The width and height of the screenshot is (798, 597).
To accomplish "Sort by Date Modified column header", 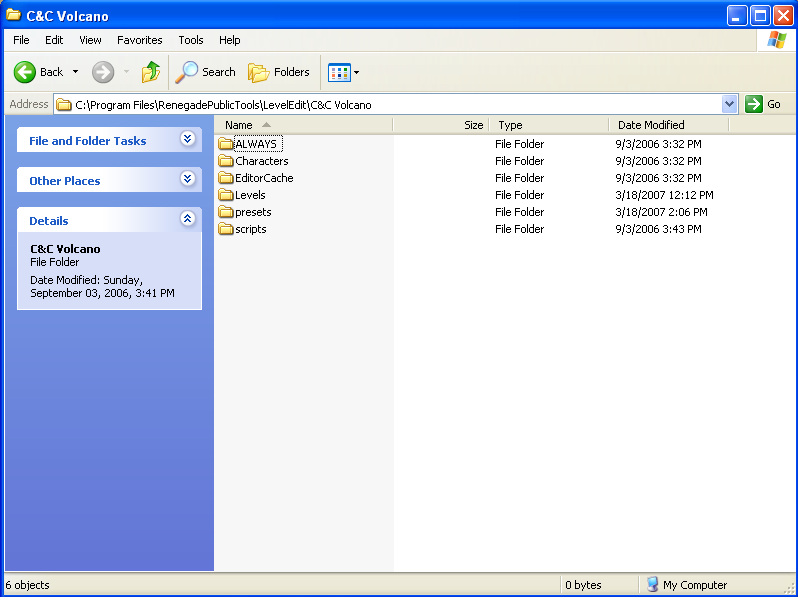I will tap(651, 125).
